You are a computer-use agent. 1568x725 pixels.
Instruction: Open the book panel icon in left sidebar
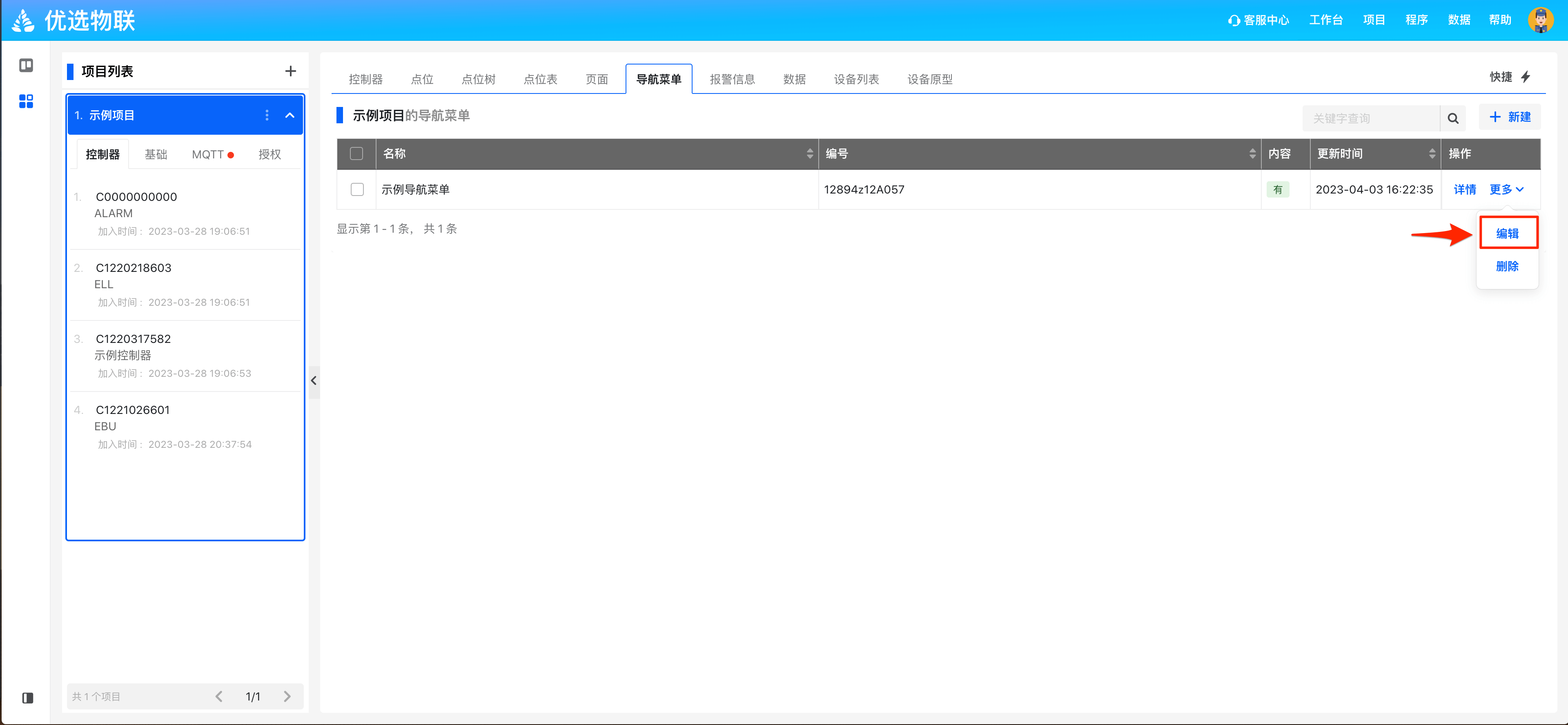(x=26, y=65)
